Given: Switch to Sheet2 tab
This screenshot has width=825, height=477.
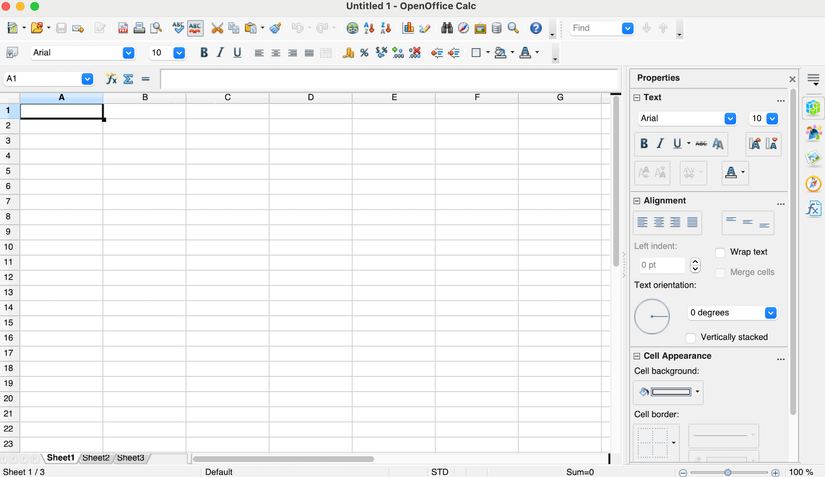Looking at the screenshot, I should pos(96,458).
